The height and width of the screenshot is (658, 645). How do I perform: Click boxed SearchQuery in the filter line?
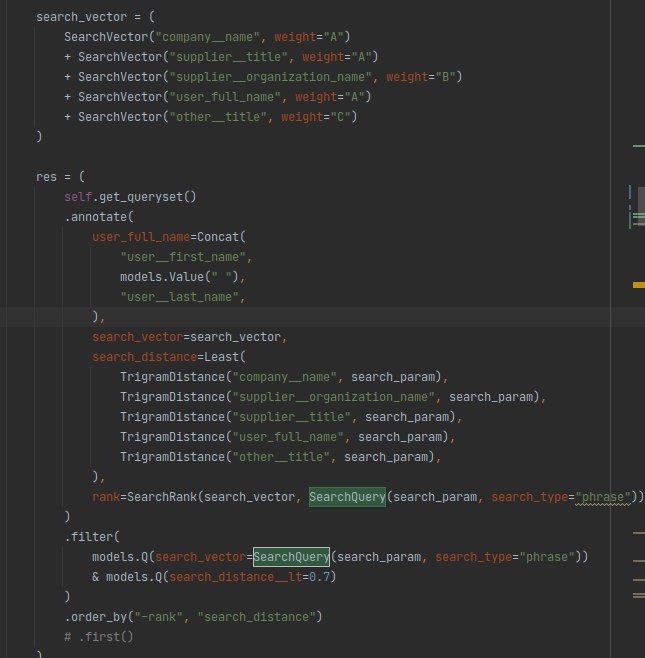coord(291,557)
